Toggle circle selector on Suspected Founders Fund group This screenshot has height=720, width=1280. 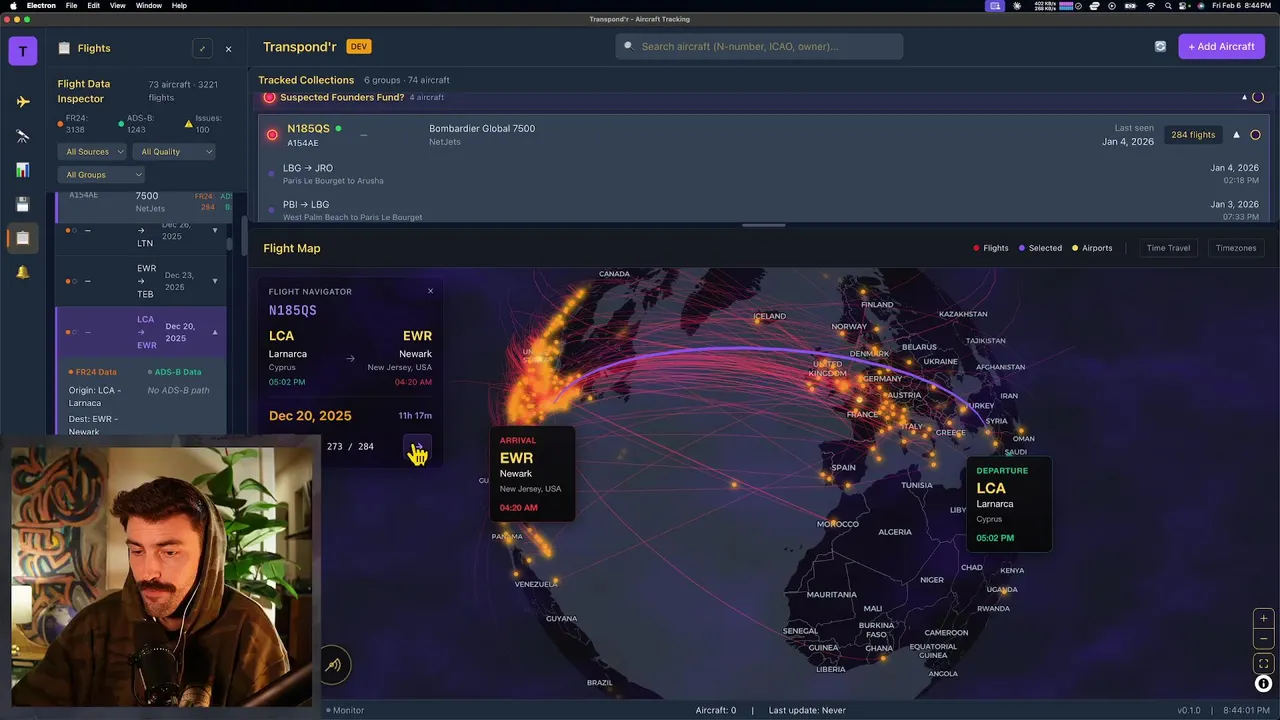click(1258, 97)
